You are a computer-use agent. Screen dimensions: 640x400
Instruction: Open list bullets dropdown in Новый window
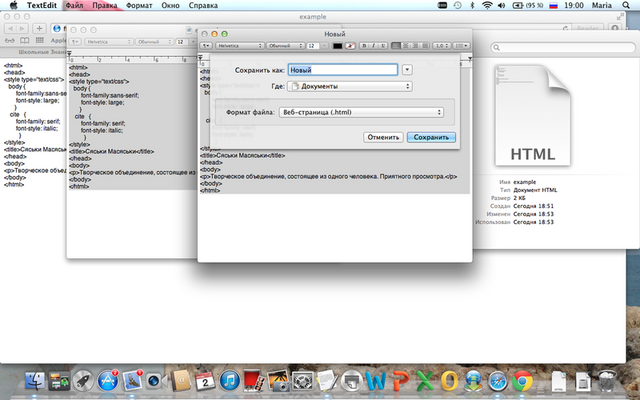pyautogui.click(x=461, y=46)
